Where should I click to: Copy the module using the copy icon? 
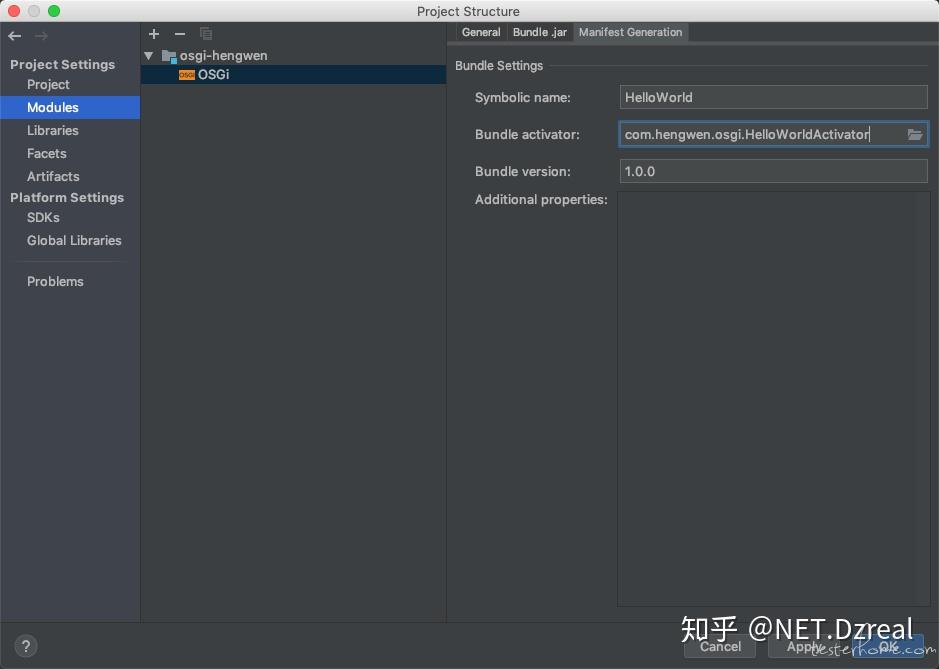coord(206,34)
